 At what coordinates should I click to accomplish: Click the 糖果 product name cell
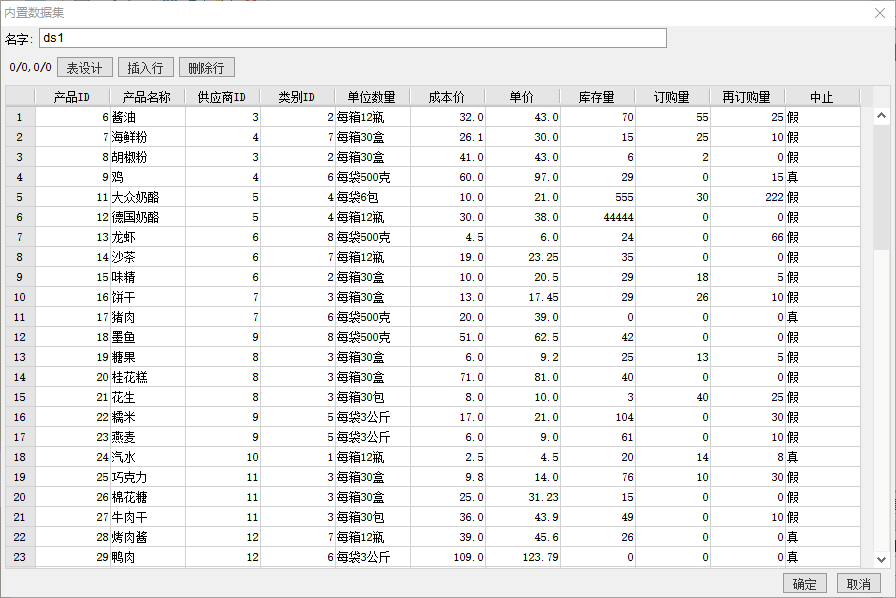click(x=147, y=357)
